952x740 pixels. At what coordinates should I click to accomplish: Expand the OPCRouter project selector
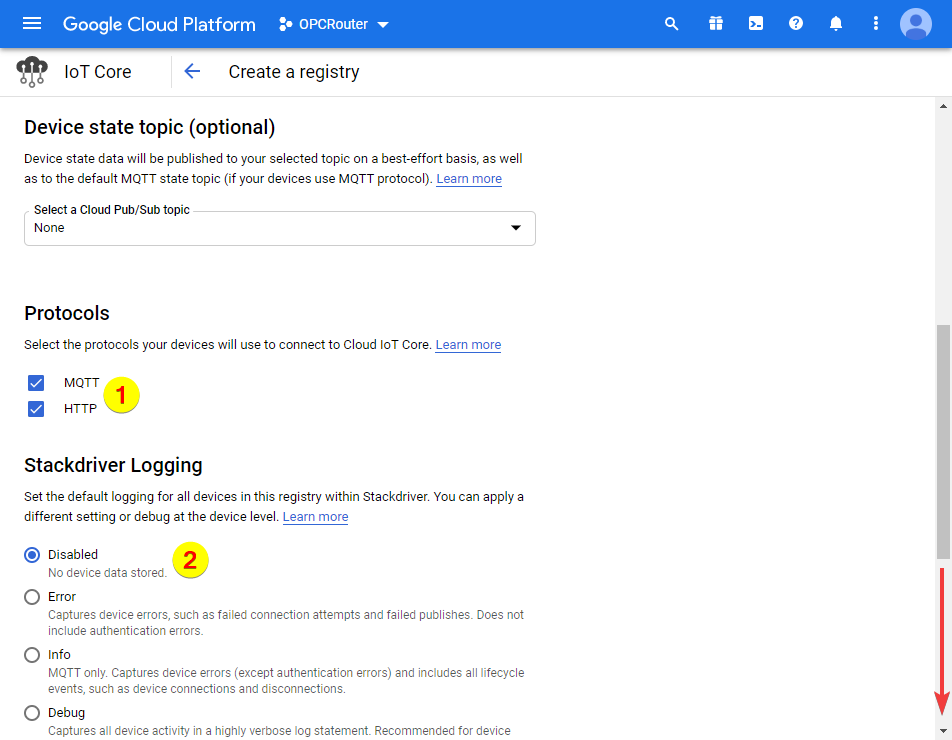(x=334, y=24)
